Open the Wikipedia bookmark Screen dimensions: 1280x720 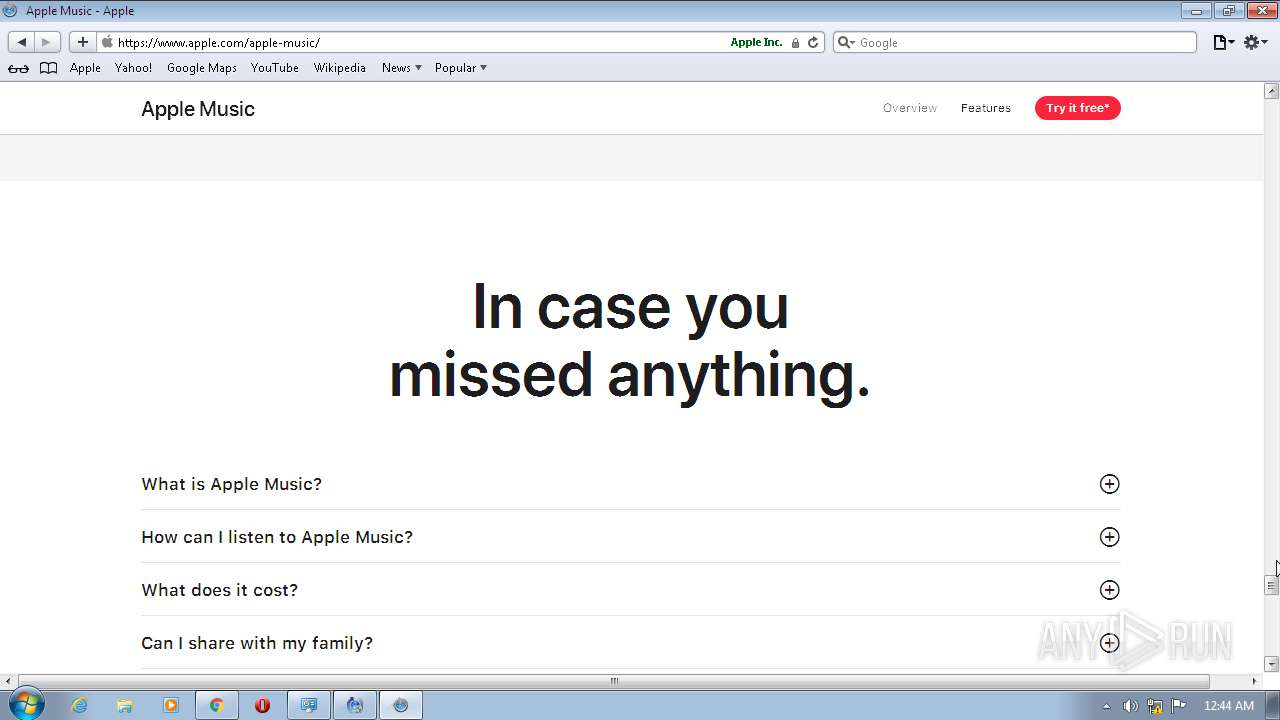click(x=340, y=68)
